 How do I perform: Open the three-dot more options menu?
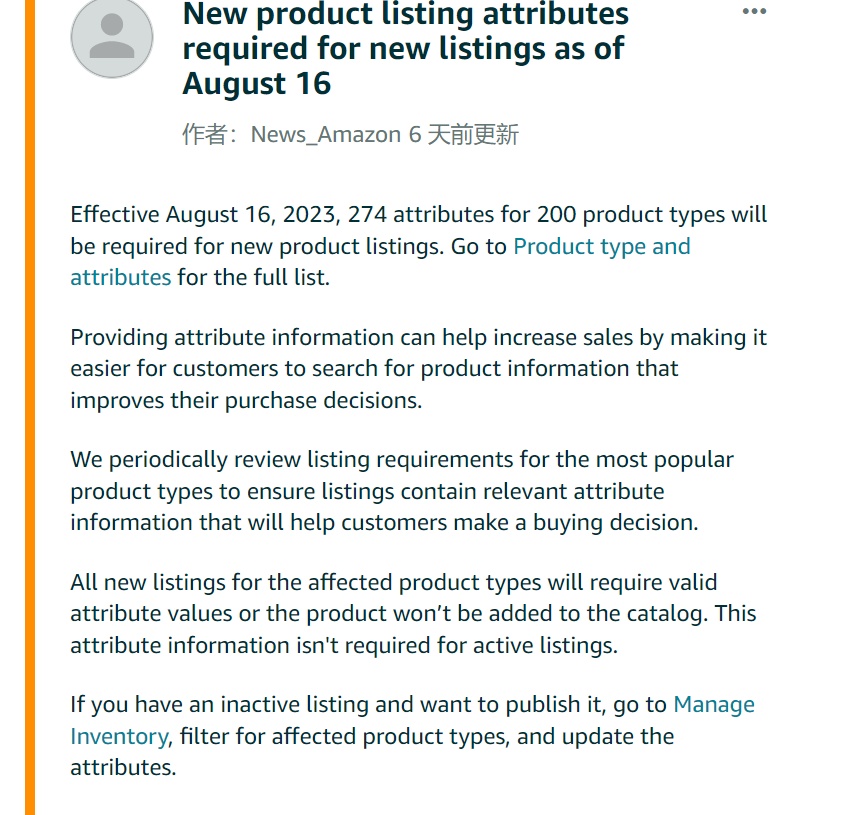click(x=754, y=12)
